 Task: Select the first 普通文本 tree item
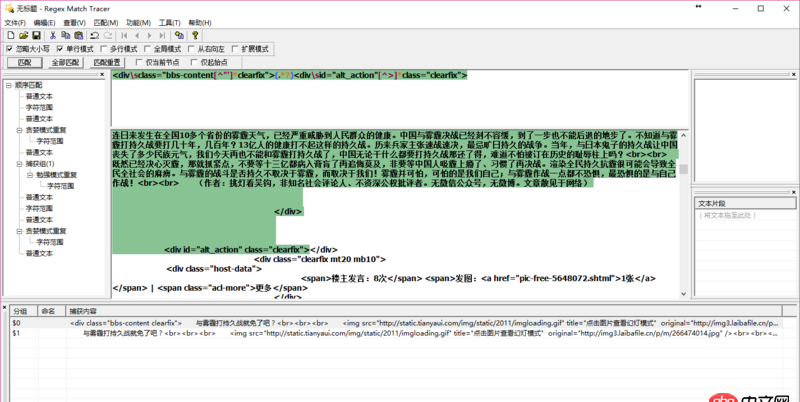[39, 96]
